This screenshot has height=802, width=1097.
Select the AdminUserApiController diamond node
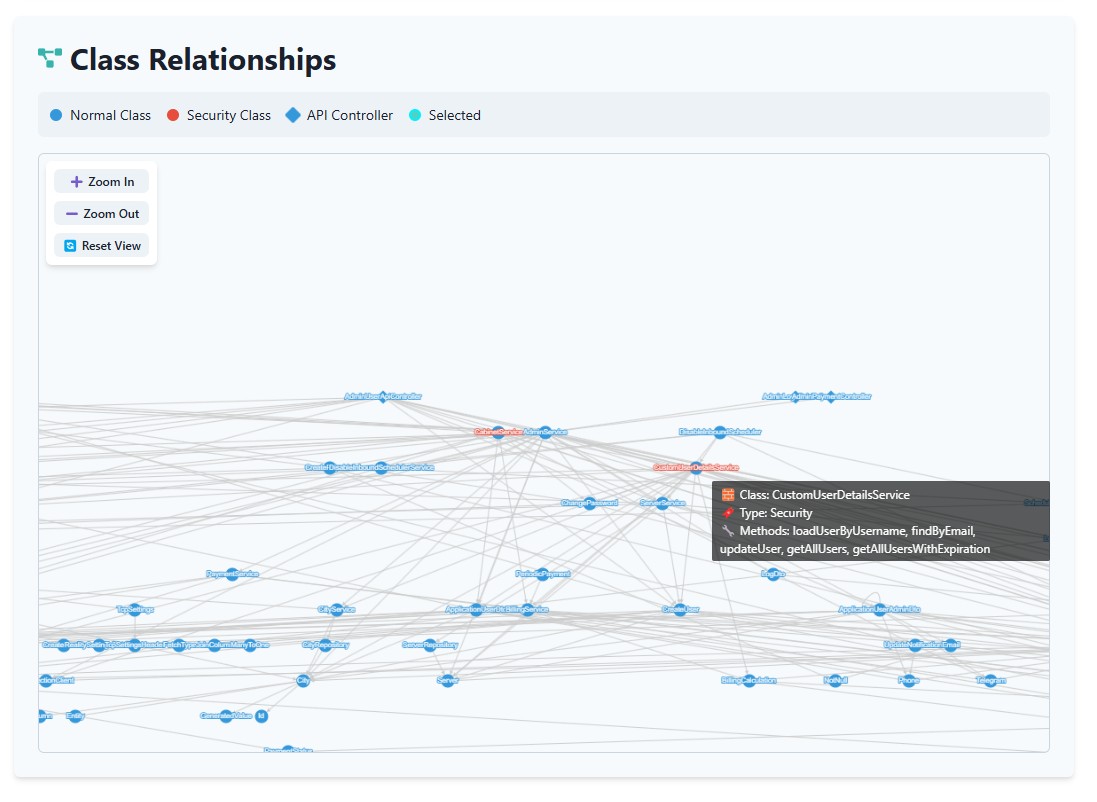383,397
